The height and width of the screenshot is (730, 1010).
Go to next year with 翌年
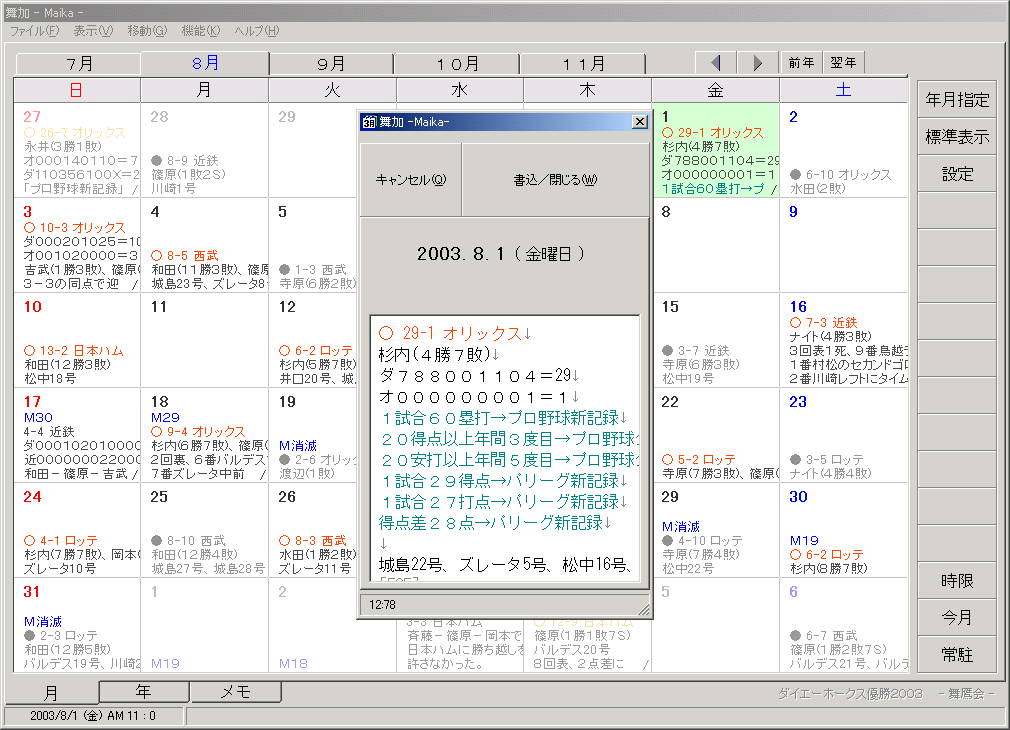[x=843, y=63]
